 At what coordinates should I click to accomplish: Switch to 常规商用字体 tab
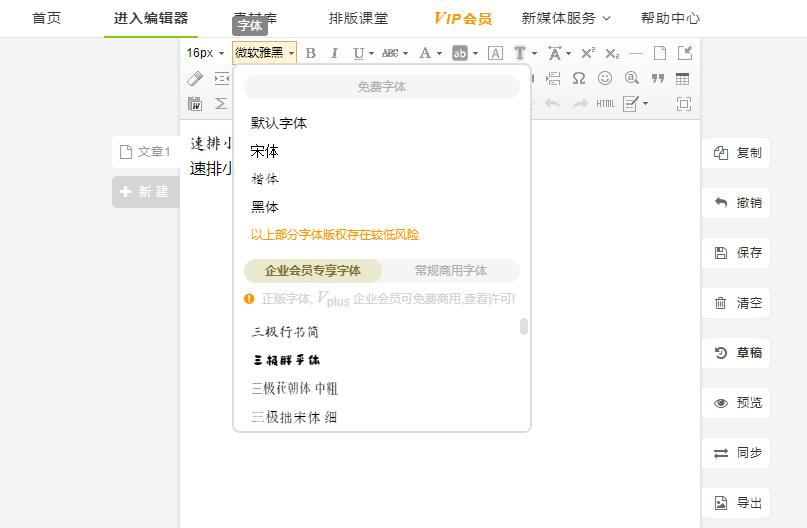(450, 271)
